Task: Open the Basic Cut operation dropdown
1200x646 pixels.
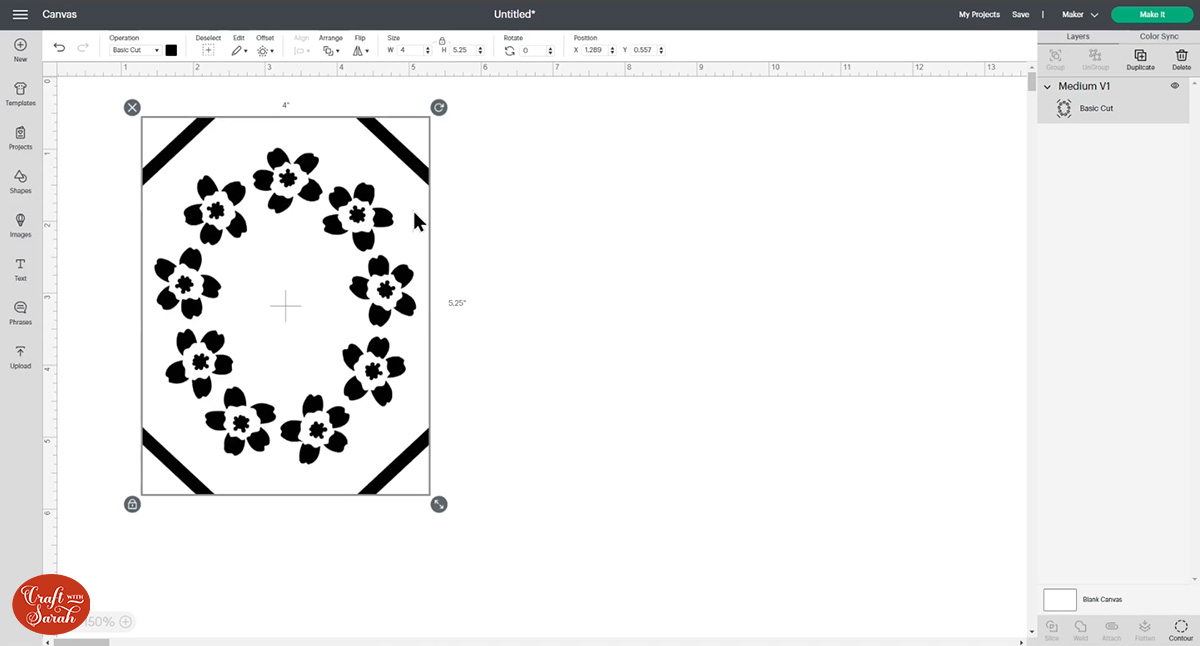Action: pos(133,48)
